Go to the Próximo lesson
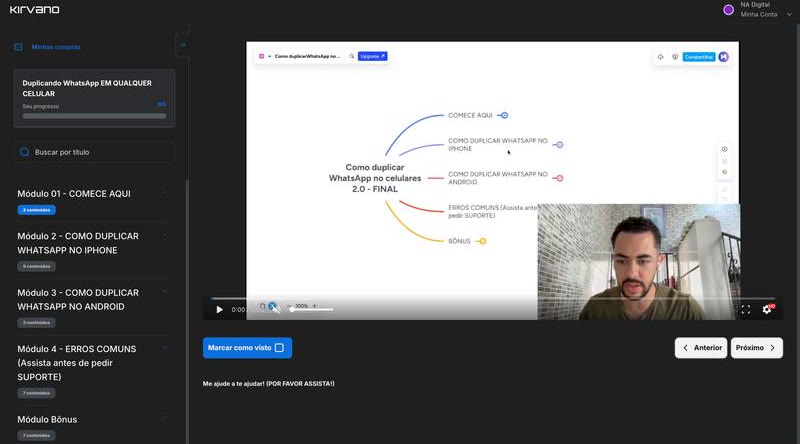This screenshot has height=444, width=800. pos(757,348)
